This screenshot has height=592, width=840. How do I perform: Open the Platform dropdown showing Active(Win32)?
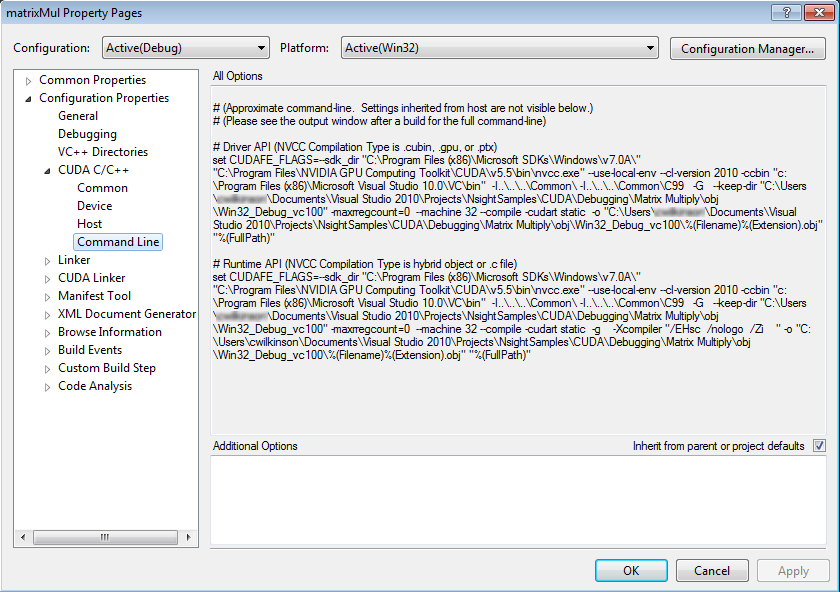coord(498,47)
